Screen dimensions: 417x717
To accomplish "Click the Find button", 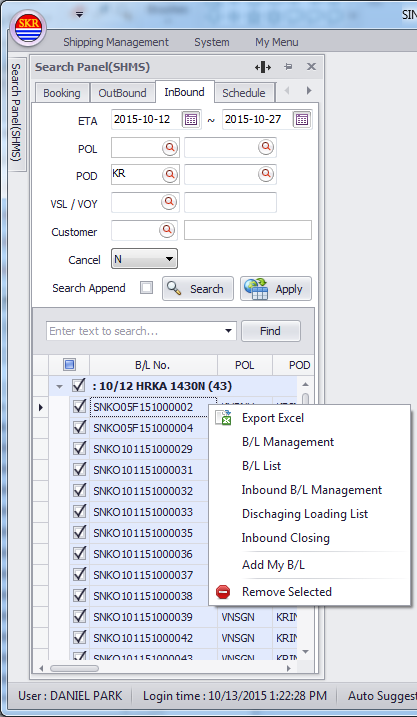I will coord(271,331).
